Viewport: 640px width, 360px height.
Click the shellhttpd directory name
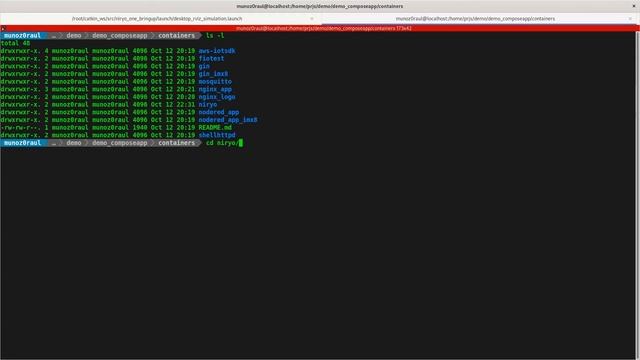pyautogui.click(x=217, y=135)
